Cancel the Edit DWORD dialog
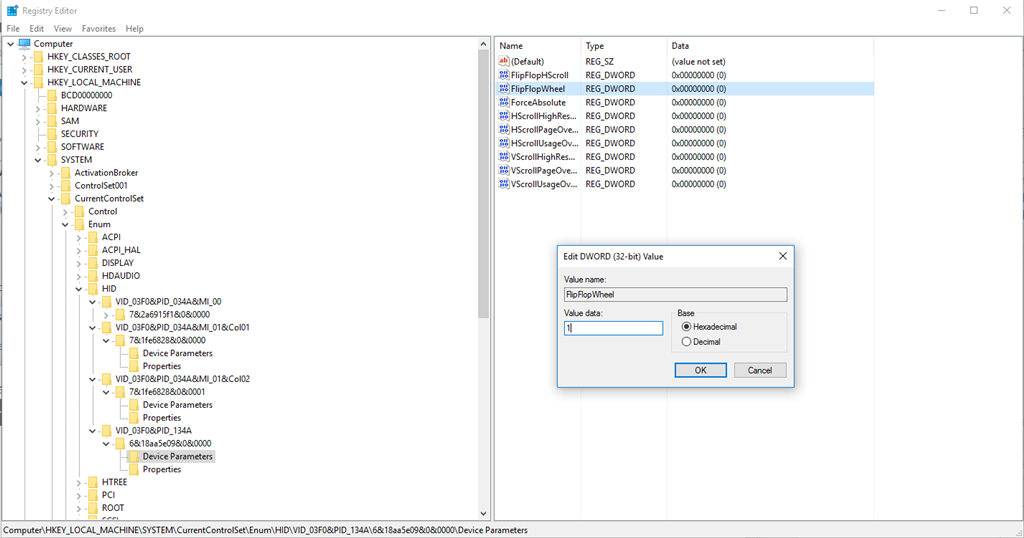The width and height of the screenshot is (1024, 538). point(760,370)
